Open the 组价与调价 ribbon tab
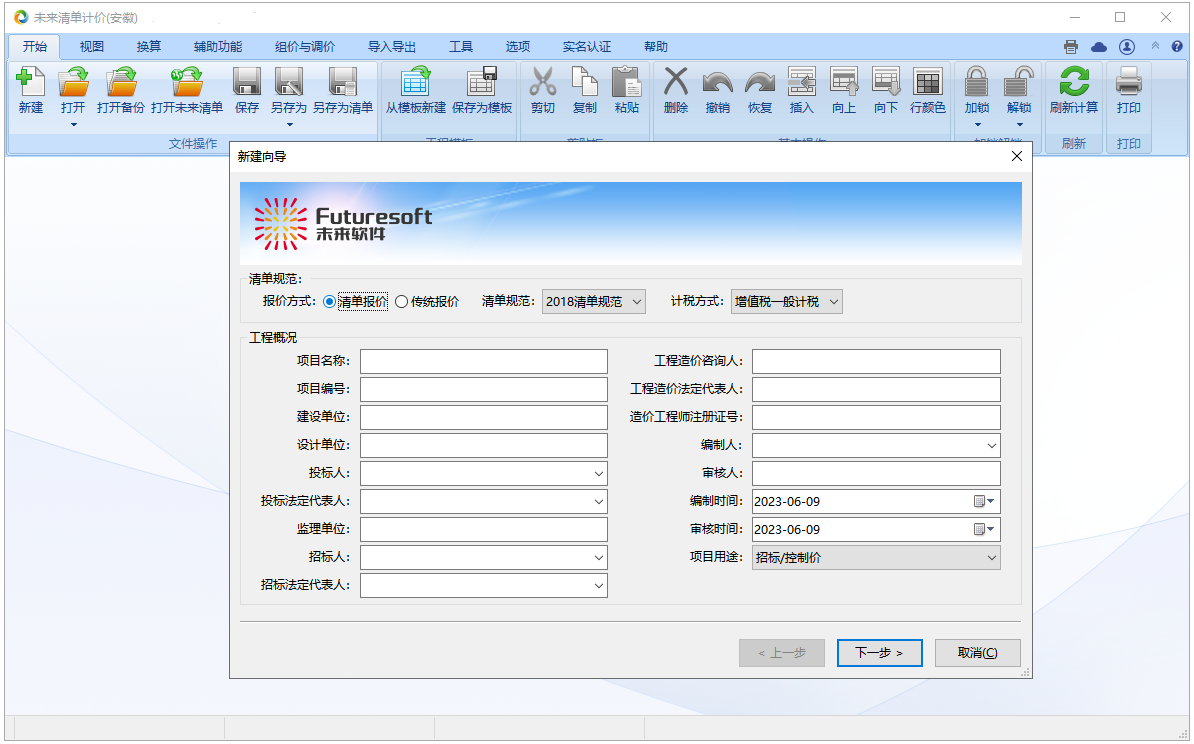Image resolution: width=1194 pixels, height=744 pixels. pos(305,46)
